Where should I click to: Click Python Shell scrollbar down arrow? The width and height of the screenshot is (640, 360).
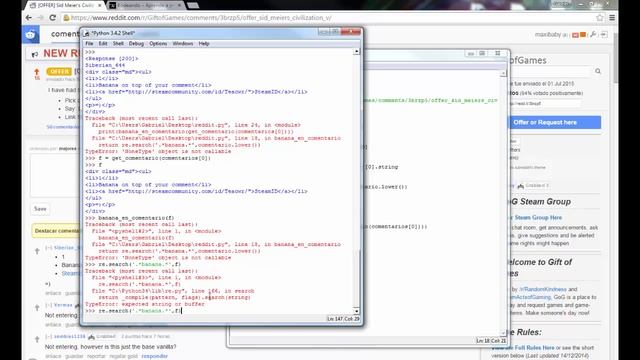coord(356,311)
